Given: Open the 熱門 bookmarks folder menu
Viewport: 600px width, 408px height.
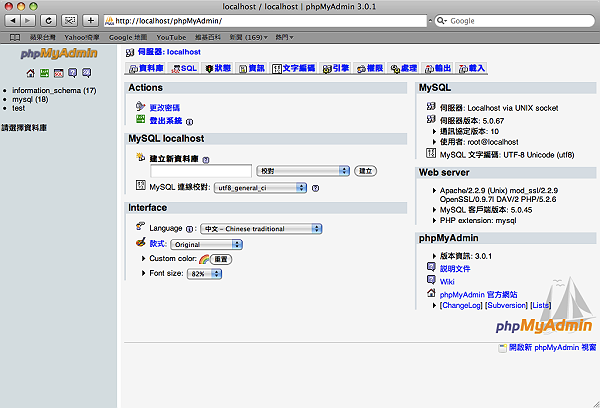Looking at the screenshot, I should pyautogui.click(x=284, y=37).
